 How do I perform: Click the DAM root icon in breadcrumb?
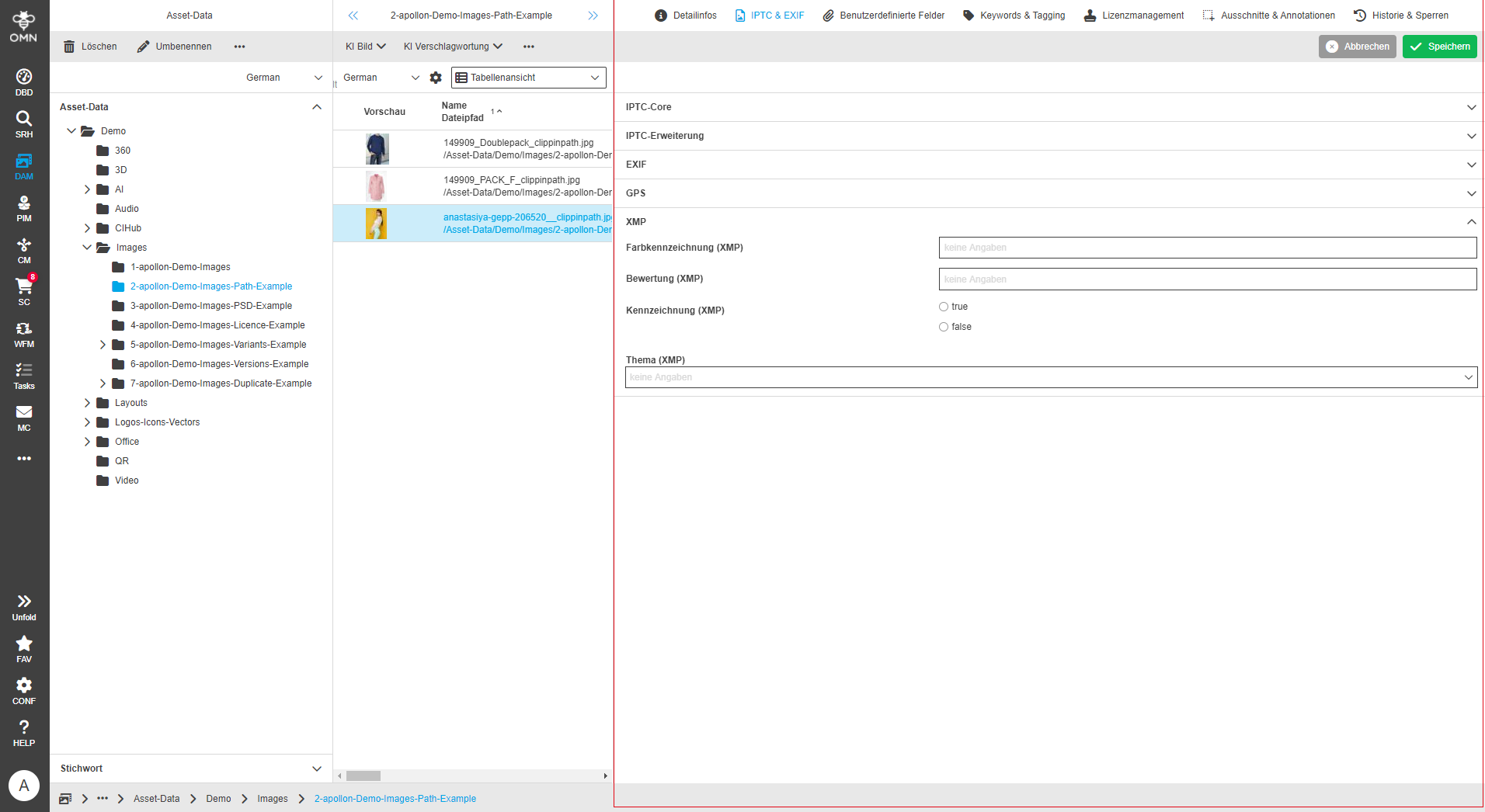(x=66, y=799)
